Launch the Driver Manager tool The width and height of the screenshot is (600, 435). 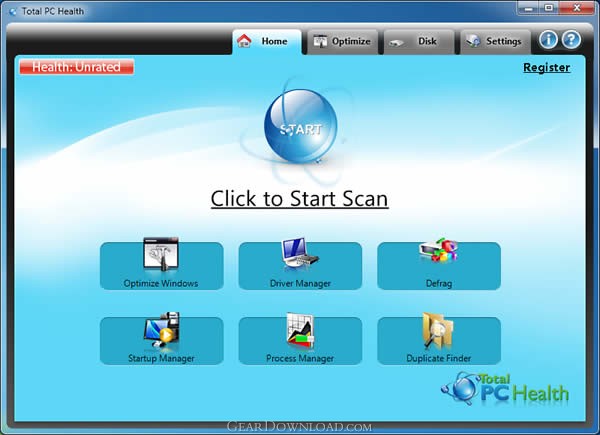pyautogui.click(x=300, y=266)
